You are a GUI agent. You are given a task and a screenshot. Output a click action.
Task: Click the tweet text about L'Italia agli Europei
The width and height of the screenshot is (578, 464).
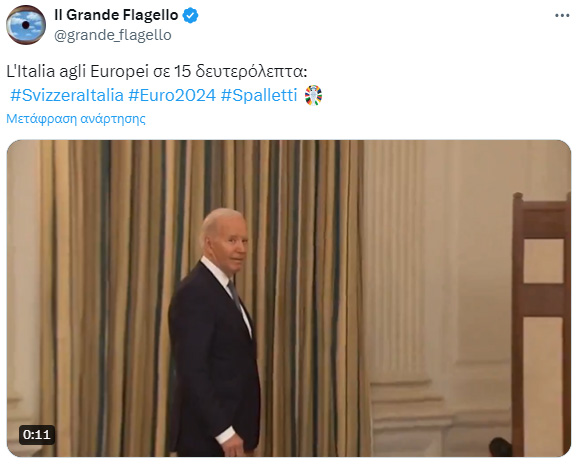(157, 71)
